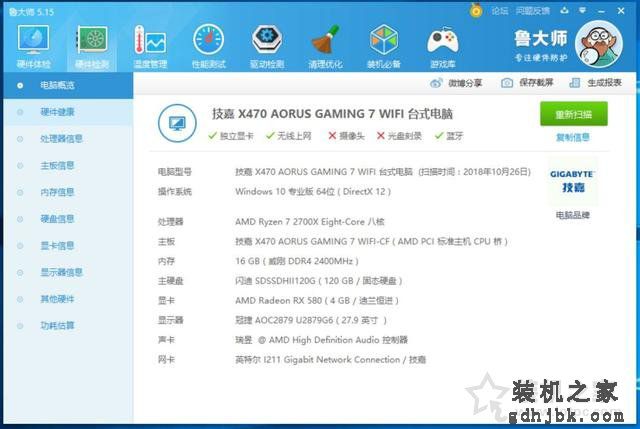Click the 鲁大师 avatar mascot

pyautogui.click(x=599, y=44)
